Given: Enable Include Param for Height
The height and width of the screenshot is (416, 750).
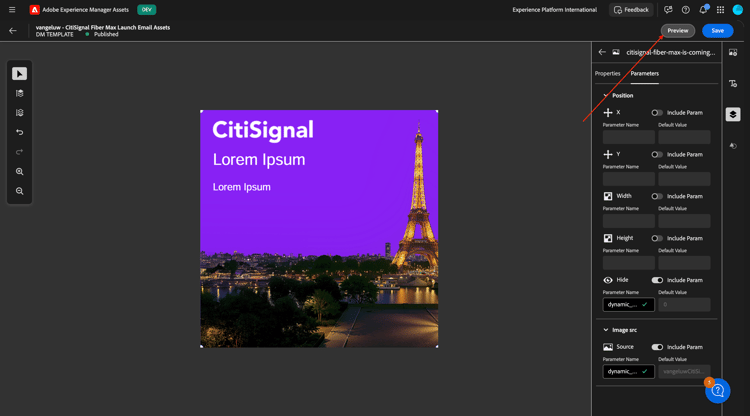Looking at the screenshot, I should (657, 238).
